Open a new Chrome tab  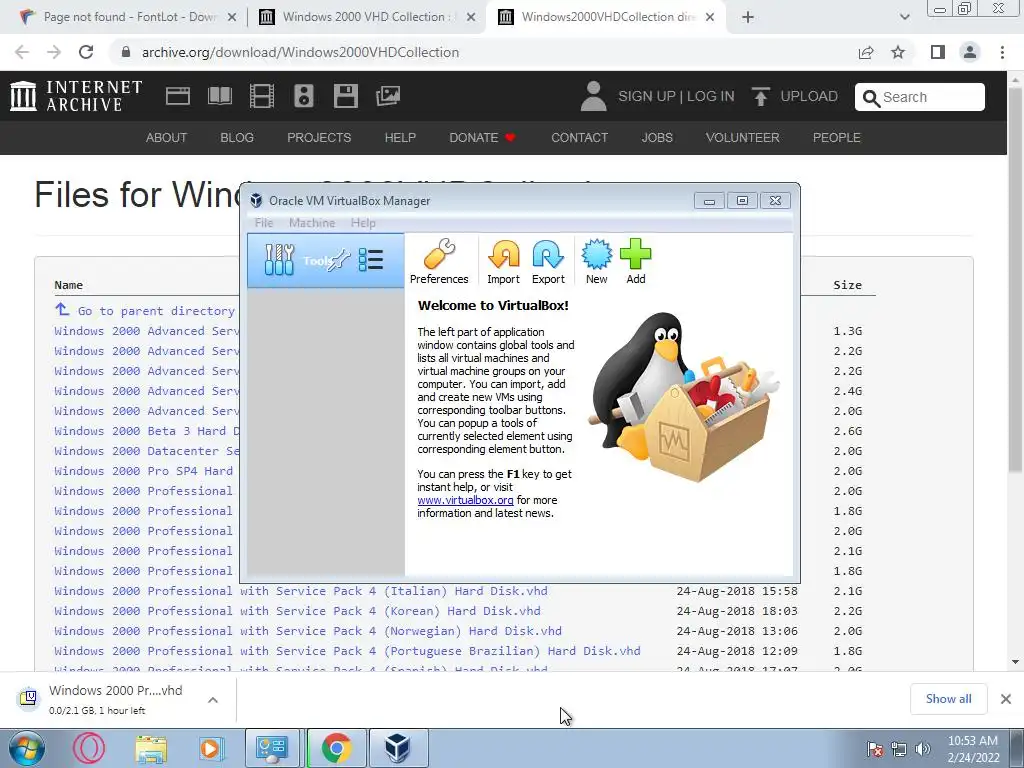click(748, 17)
